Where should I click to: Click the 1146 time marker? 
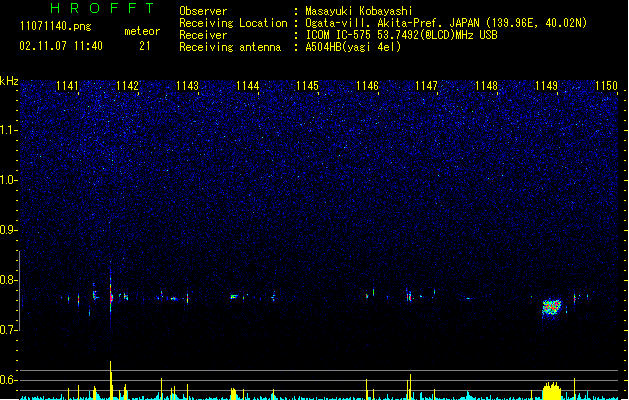tap(367, 86)
